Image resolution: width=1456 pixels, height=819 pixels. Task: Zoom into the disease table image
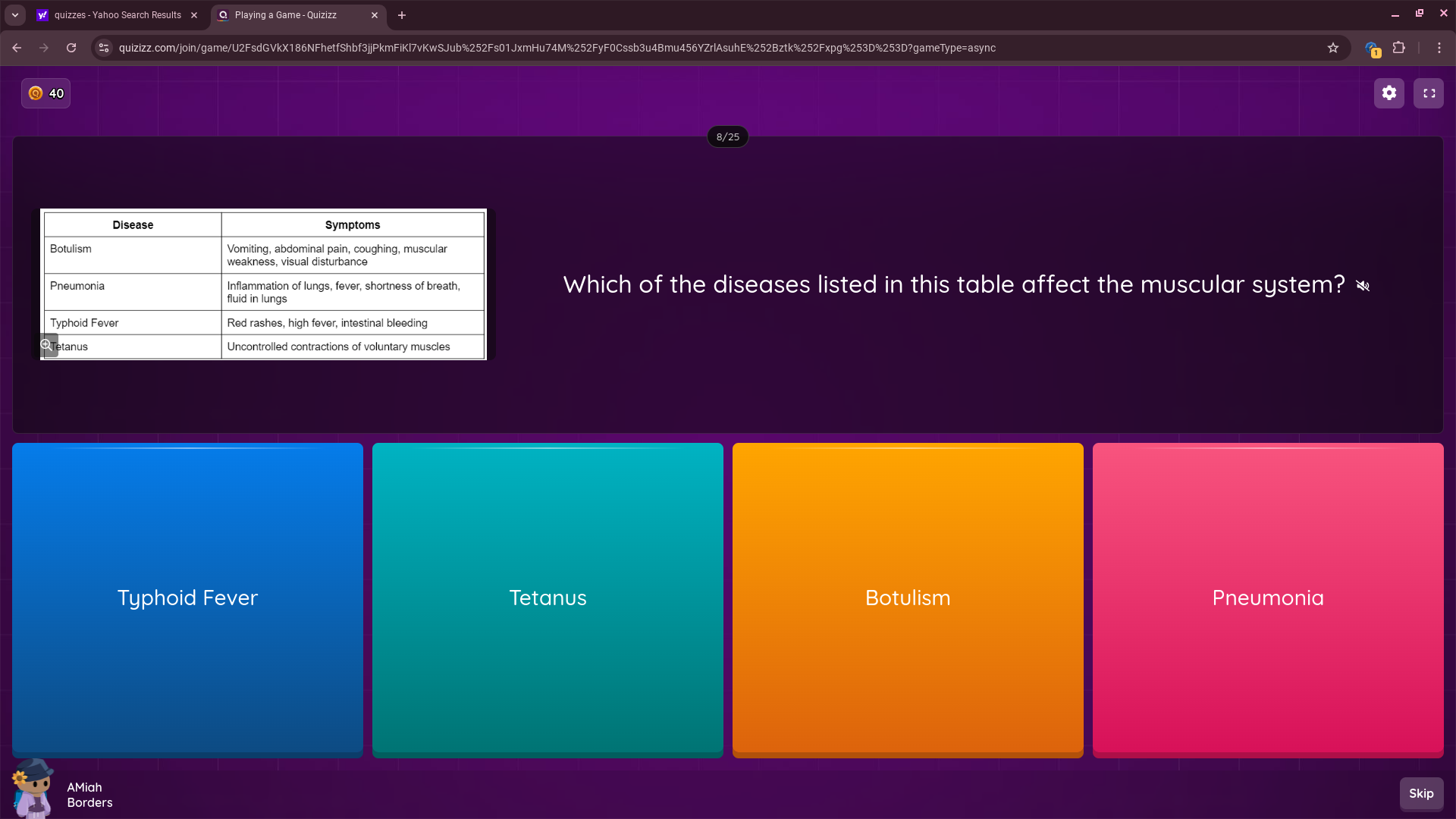(x=48, y=345)
